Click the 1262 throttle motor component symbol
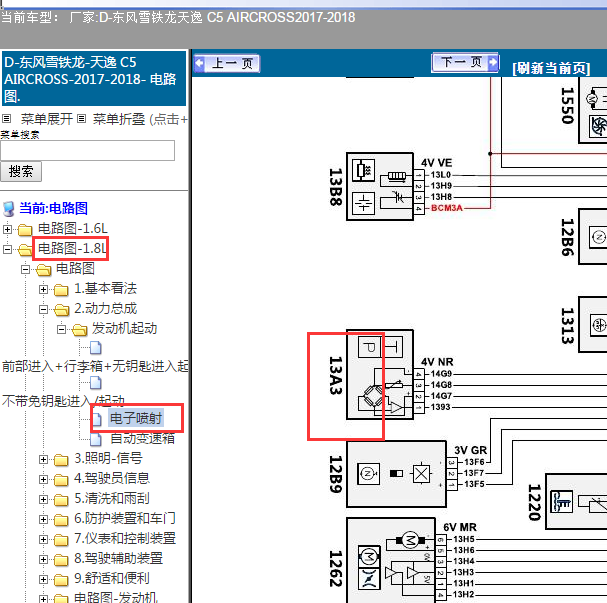The height and width of the screenshot is (603, 607). pos(391,560)
